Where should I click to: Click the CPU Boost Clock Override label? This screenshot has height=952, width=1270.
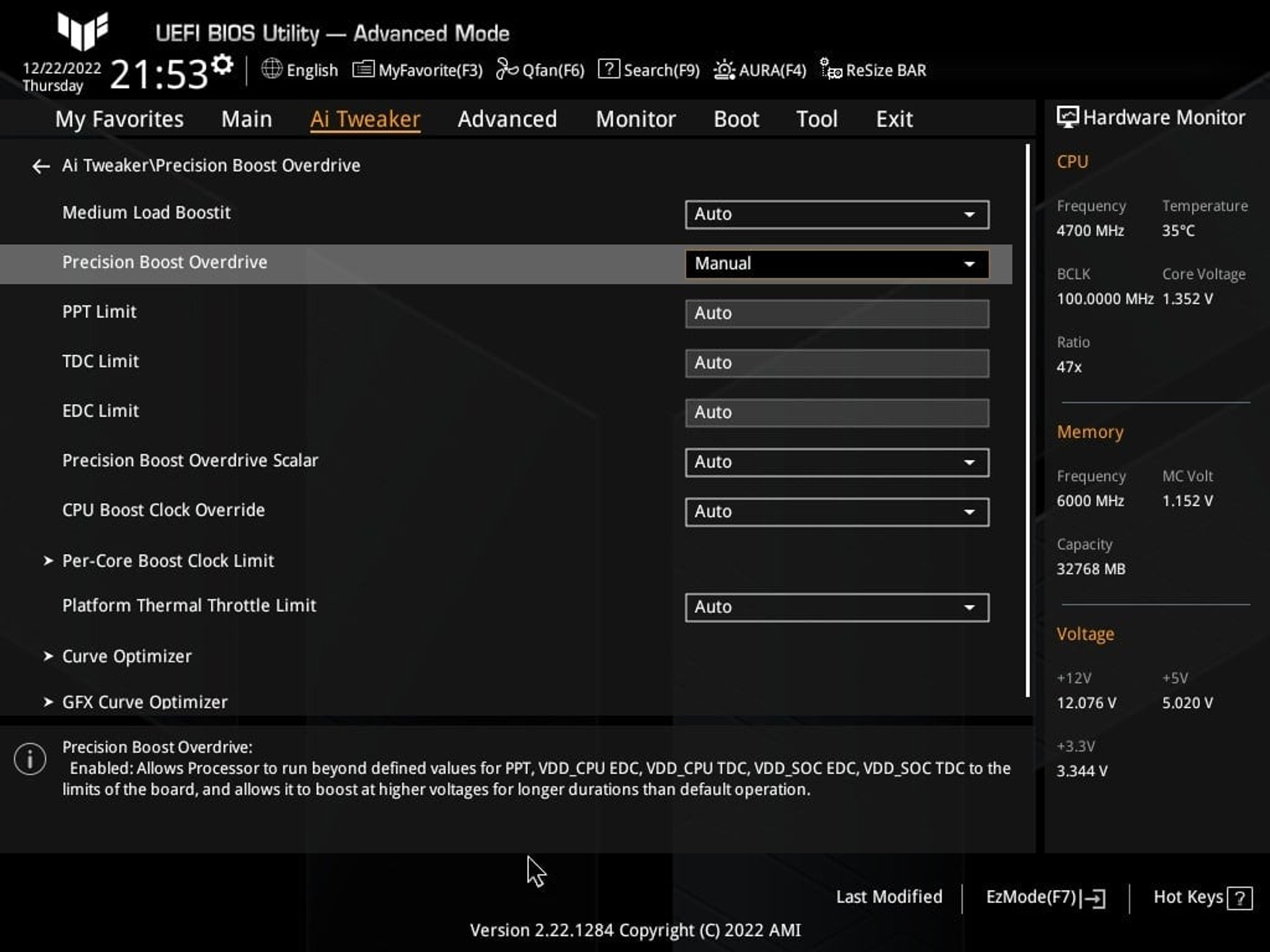coord(163,510)
